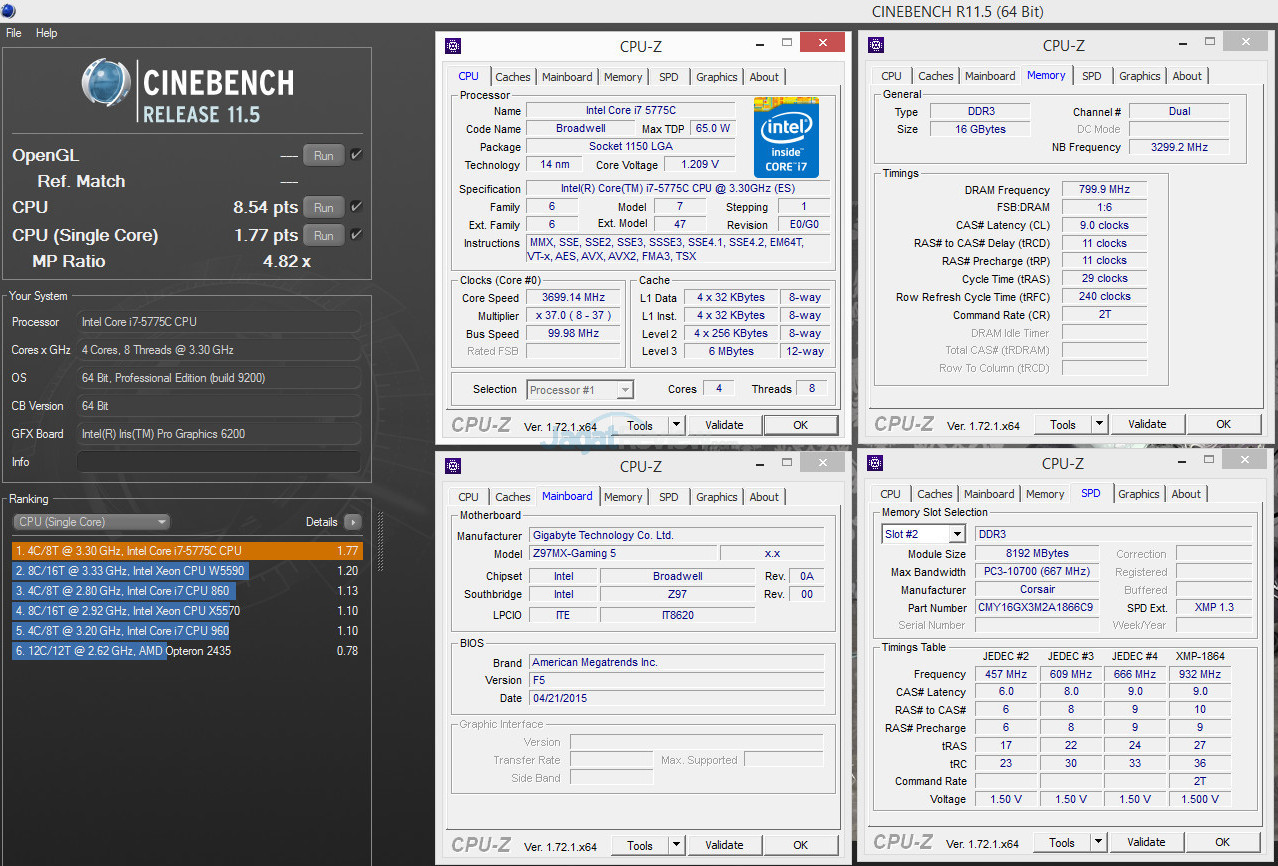The height and width of the screenshot is (866, 1278).
Task: Open the File menu in Cinebench
Action: [14, 33]
